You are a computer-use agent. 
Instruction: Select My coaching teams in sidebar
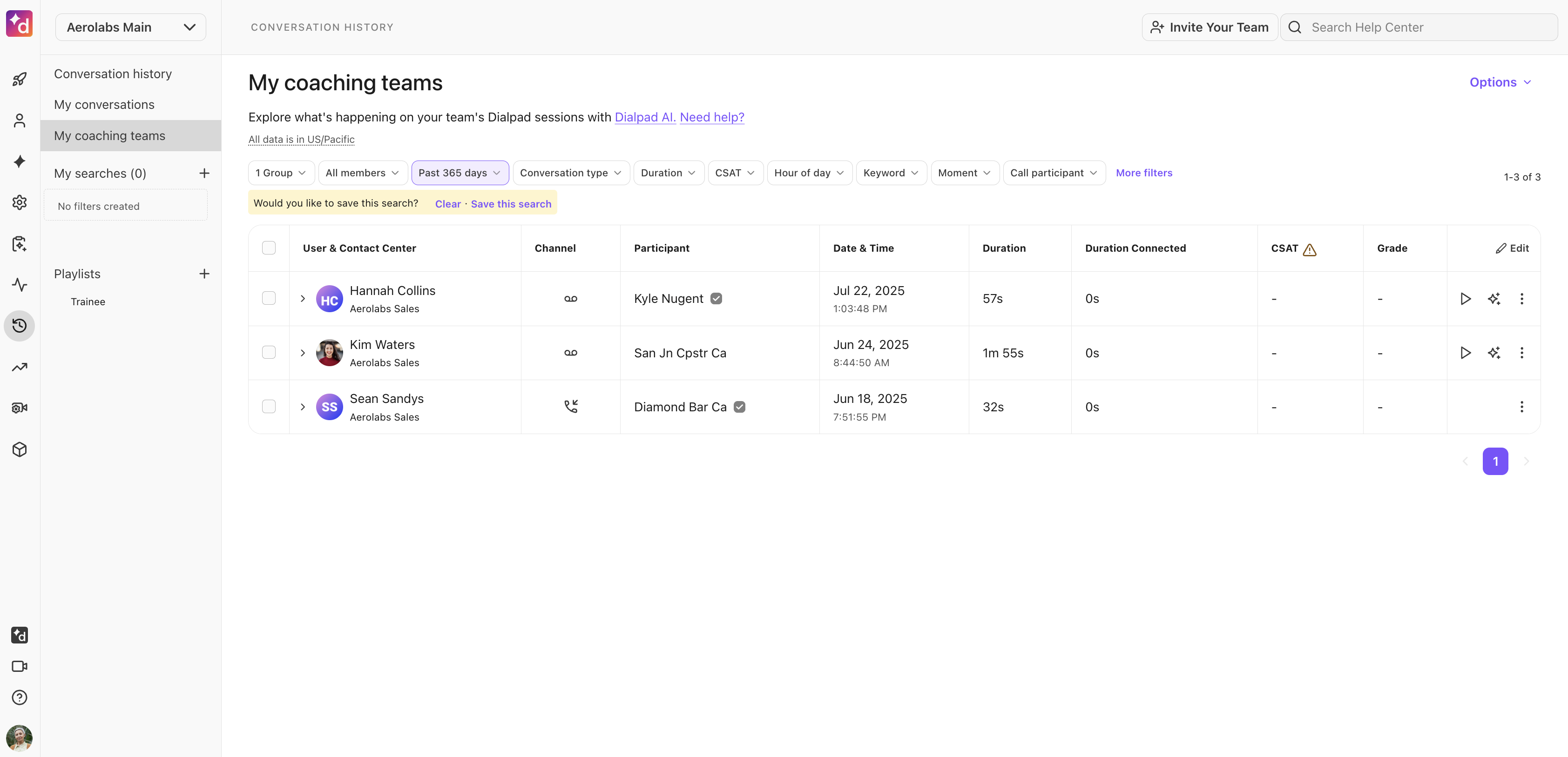point(131,136)
